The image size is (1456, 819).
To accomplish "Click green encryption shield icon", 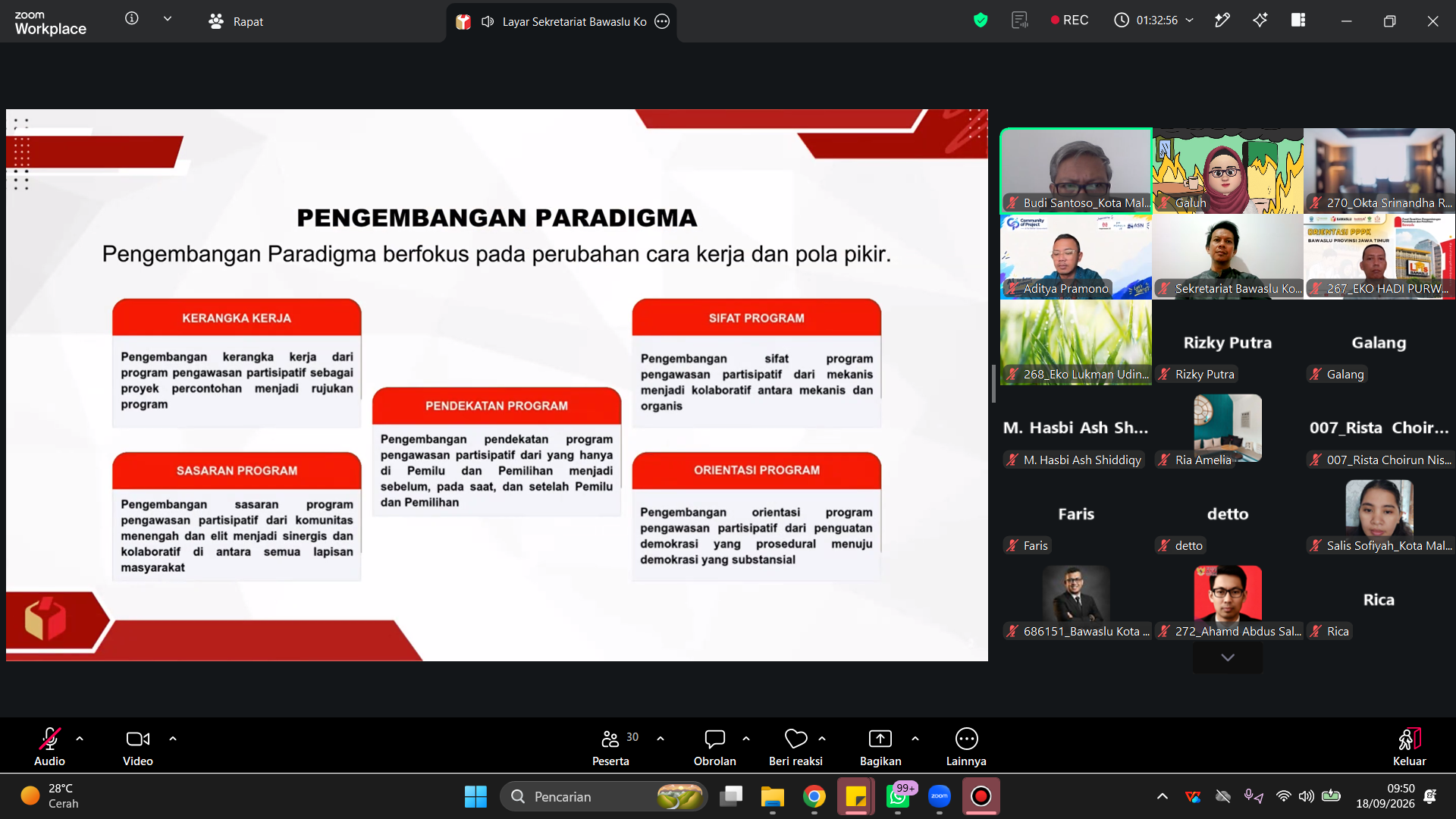I will (x=981, y=20).
